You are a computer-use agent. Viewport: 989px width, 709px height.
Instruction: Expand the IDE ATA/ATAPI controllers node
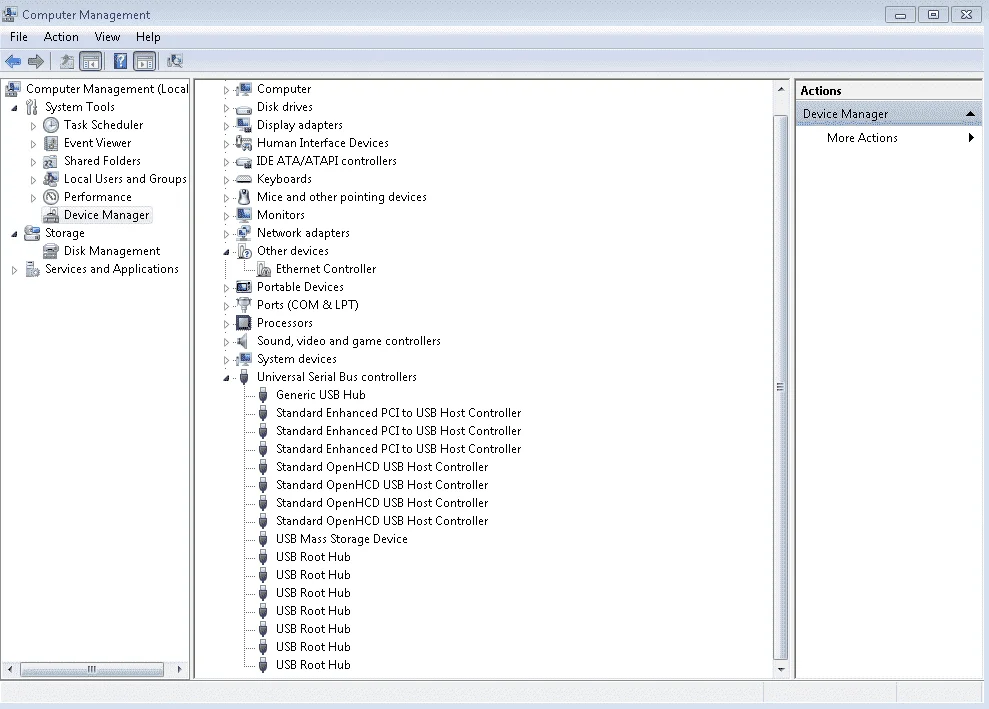click(226, 162)
